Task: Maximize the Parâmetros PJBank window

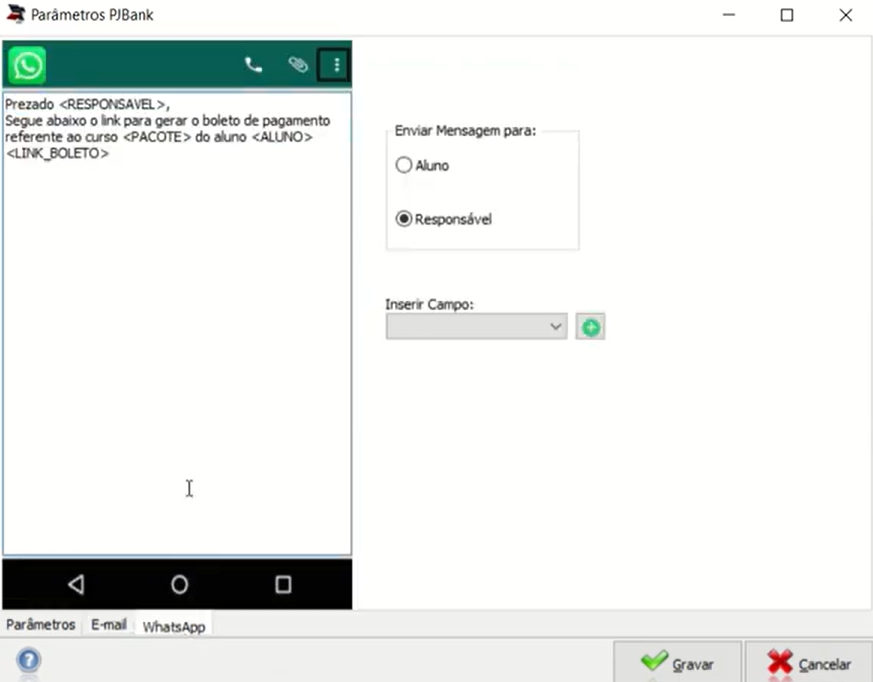Action: pyautogui.click(x=787, y=15)
